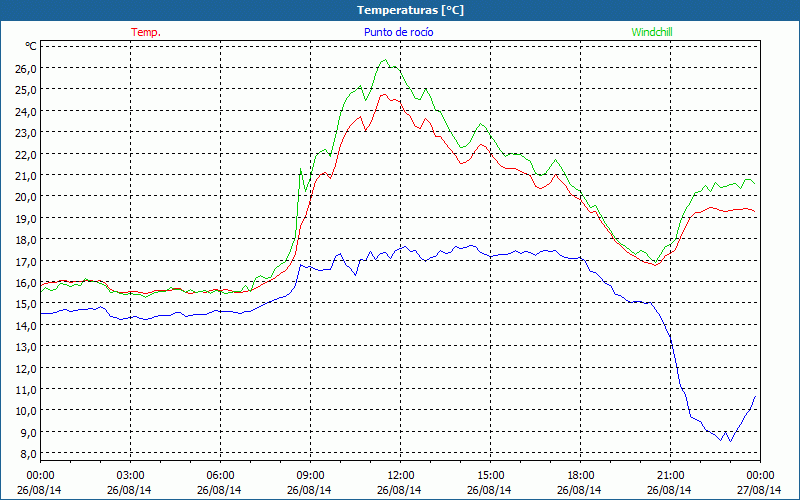Click the 10,0 y-axis value

(x=27, y=411)
